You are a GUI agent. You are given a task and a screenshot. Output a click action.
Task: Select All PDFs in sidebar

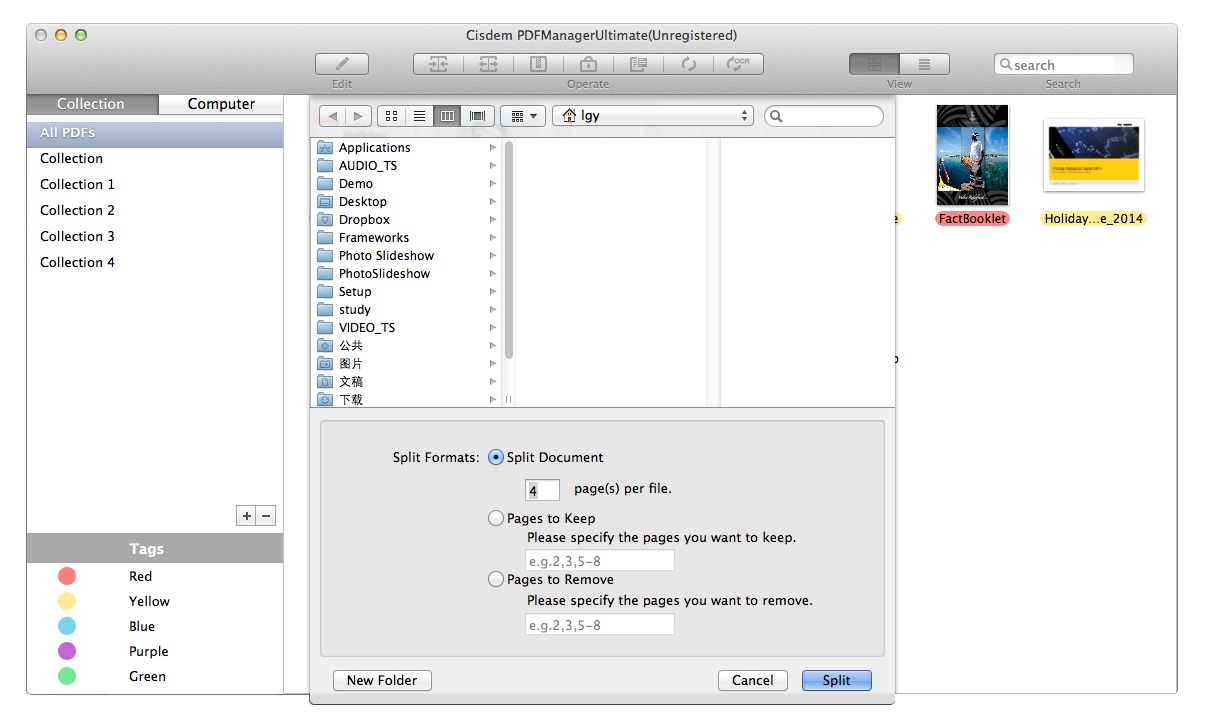(155, 133)
